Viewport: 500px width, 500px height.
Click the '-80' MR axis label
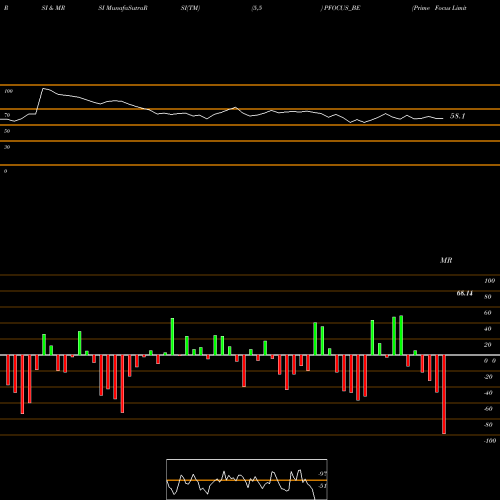pos(488,425)
